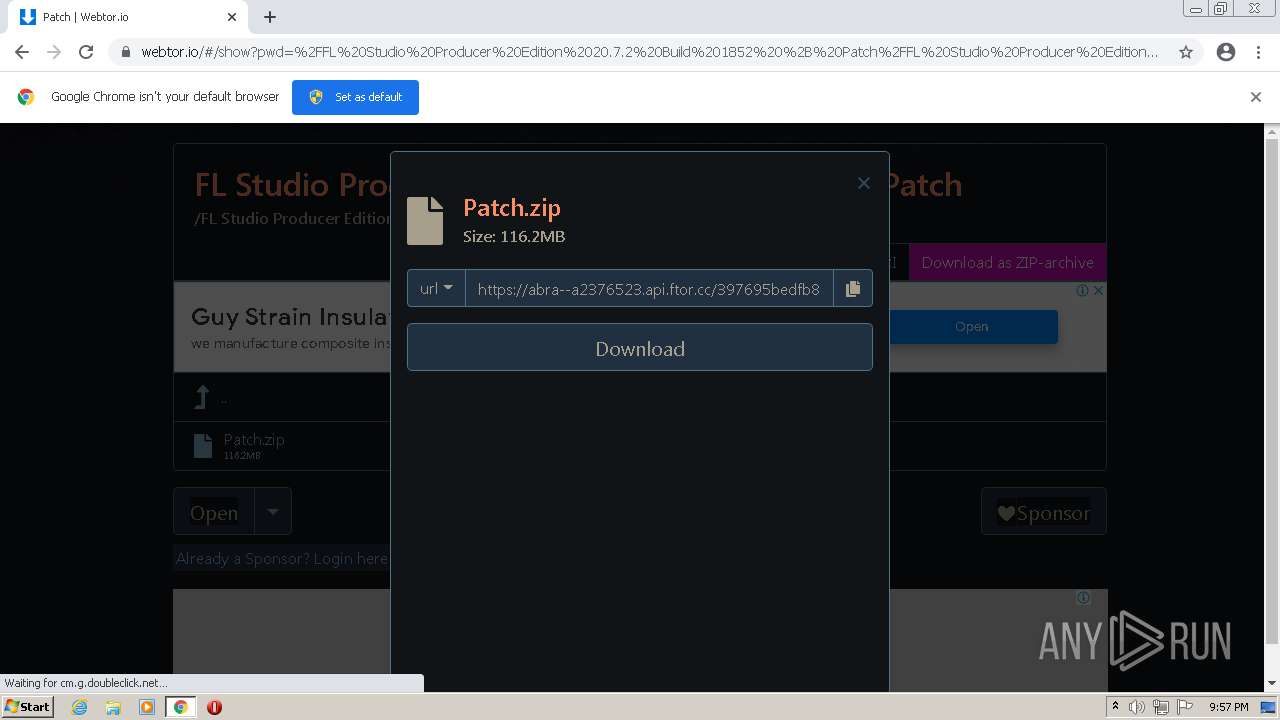Click Chrome icon in taskbar
This screenshot has width=1280, height=720.
click(180, 707)
